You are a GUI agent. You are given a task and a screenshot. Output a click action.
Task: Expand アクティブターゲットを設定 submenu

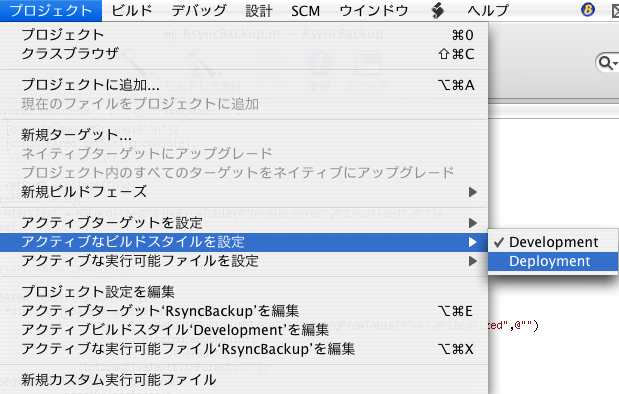tap(244, 223)
